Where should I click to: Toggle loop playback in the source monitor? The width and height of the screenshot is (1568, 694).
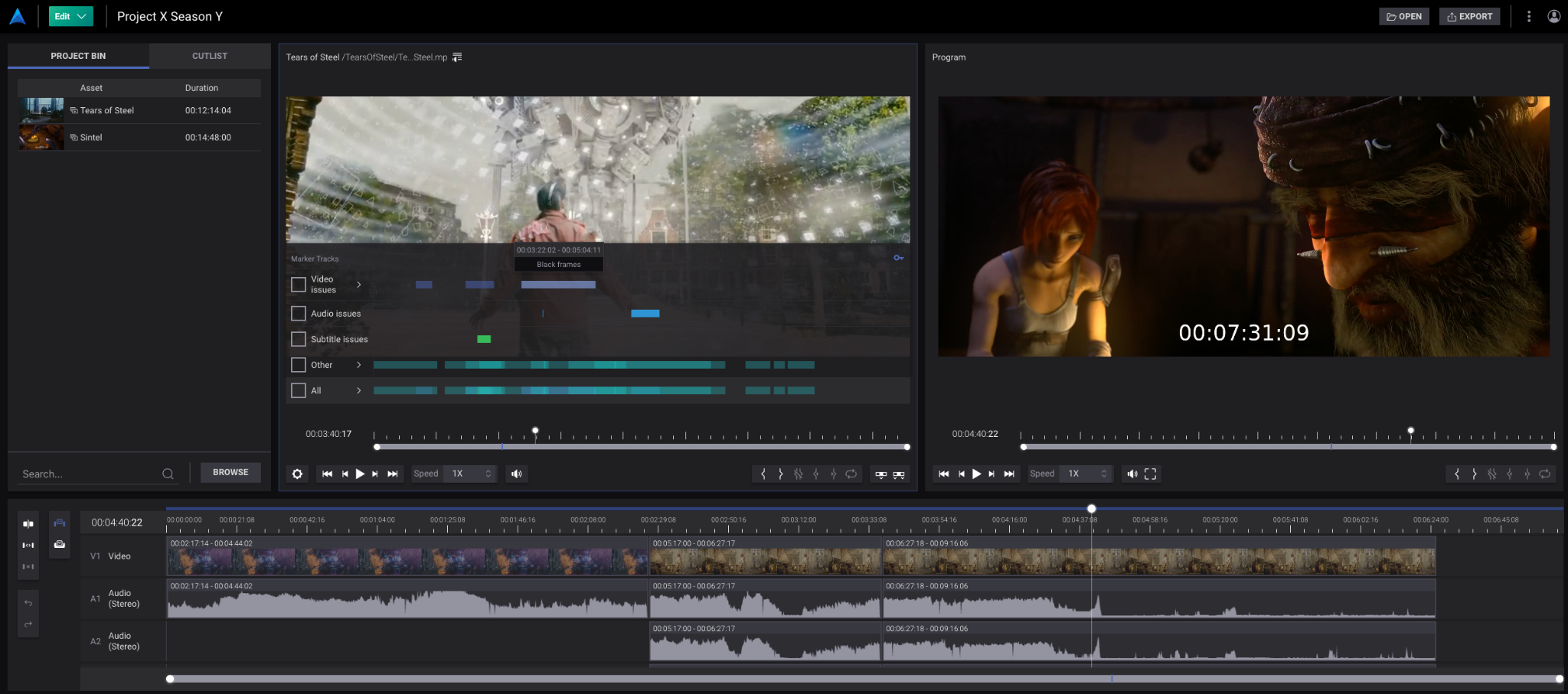pyautogui.click(x=851, y=474)
